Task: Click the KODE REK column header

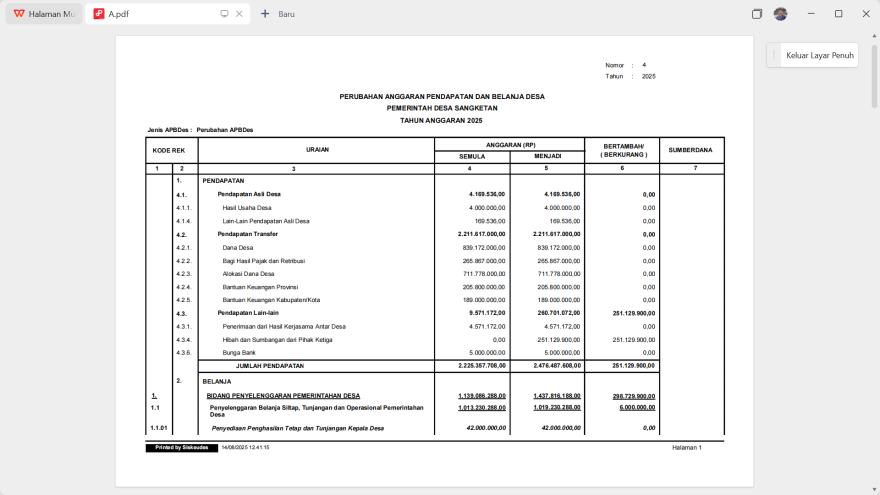Action: click(169, 150)
